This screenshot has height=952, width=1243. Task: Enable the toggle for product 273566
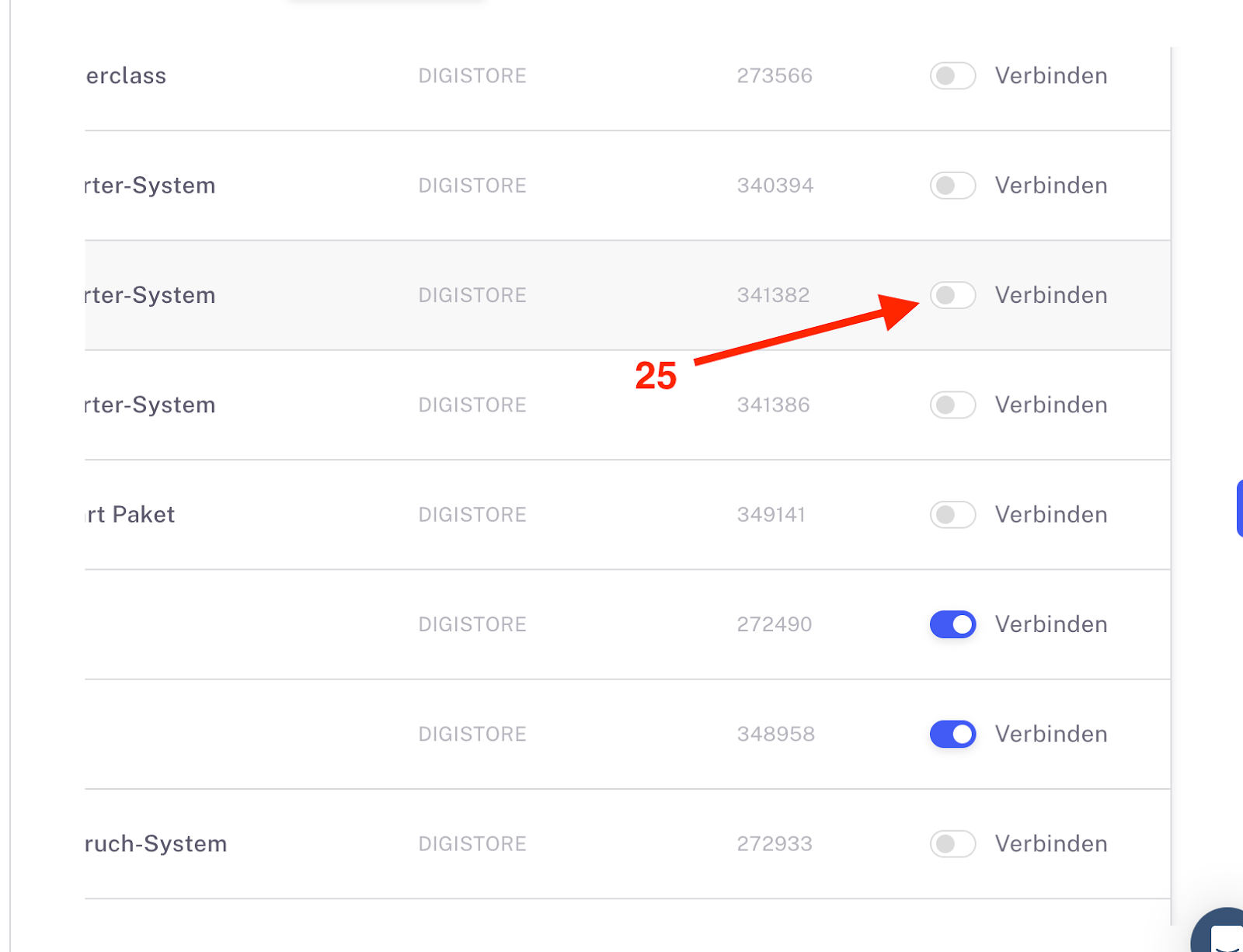[952, 76]
